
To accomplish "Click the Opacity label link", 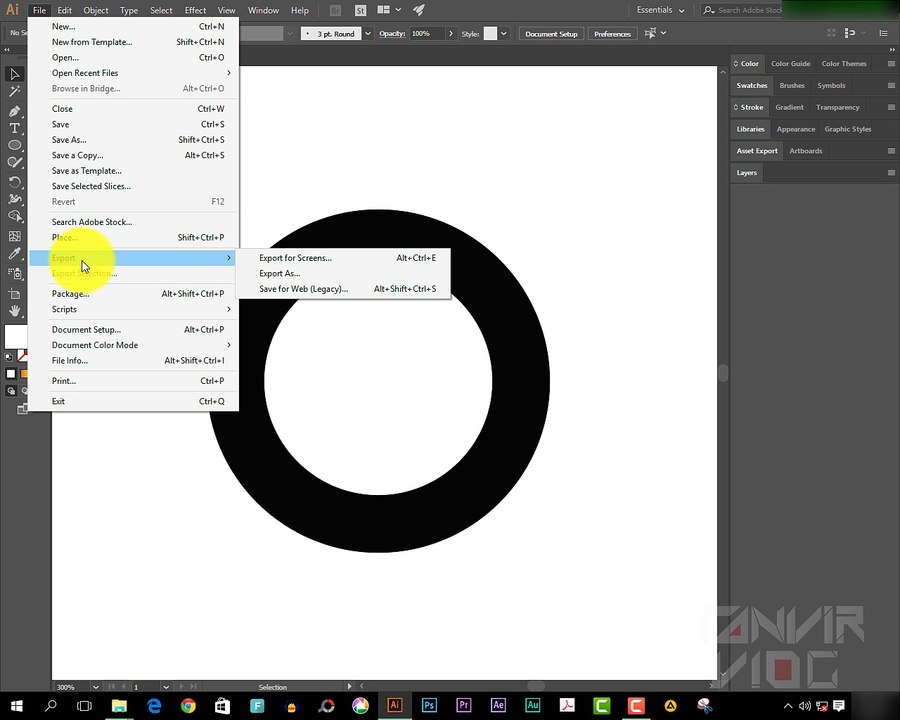I will [x=392, y=34].
